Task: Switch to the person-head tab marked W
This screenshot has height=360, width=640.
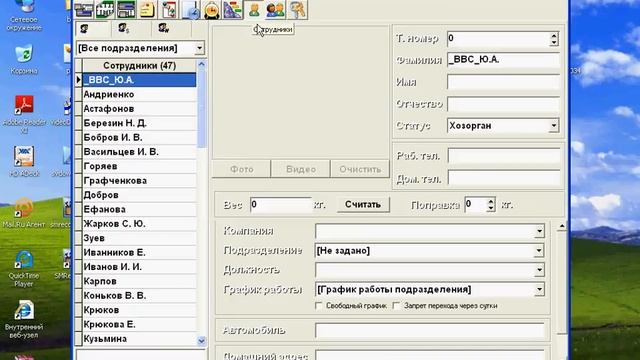Action: click(164, 28)
